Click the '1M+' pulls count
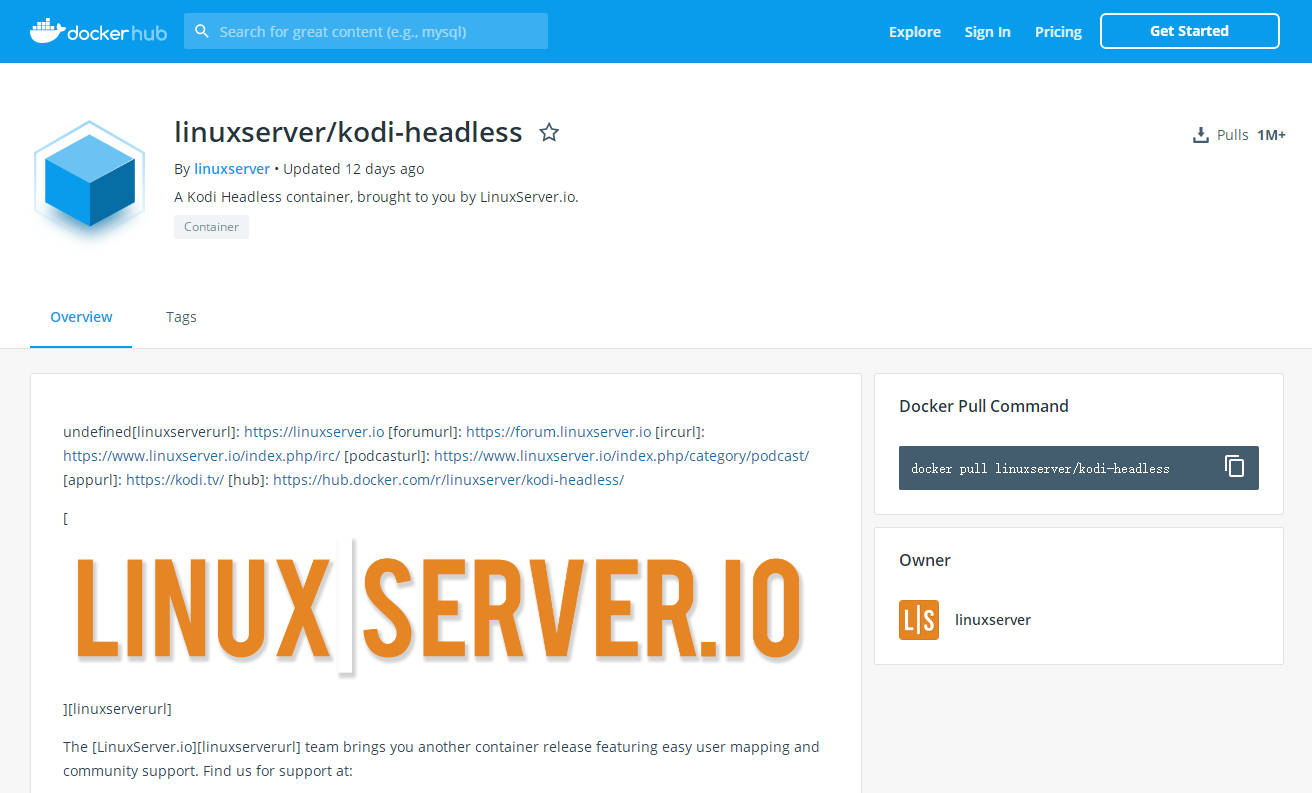The height and width of the screenshot is (793, 1312). 1271,135
